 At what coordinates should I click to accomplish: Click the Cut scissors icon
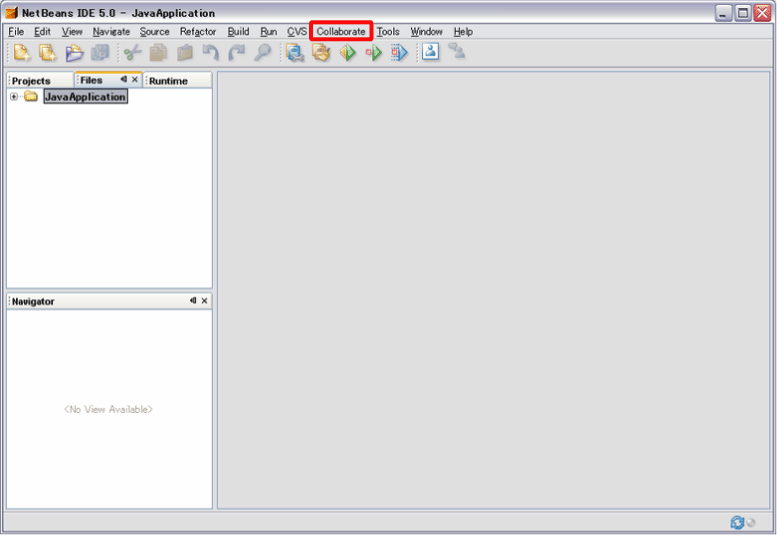132,53
